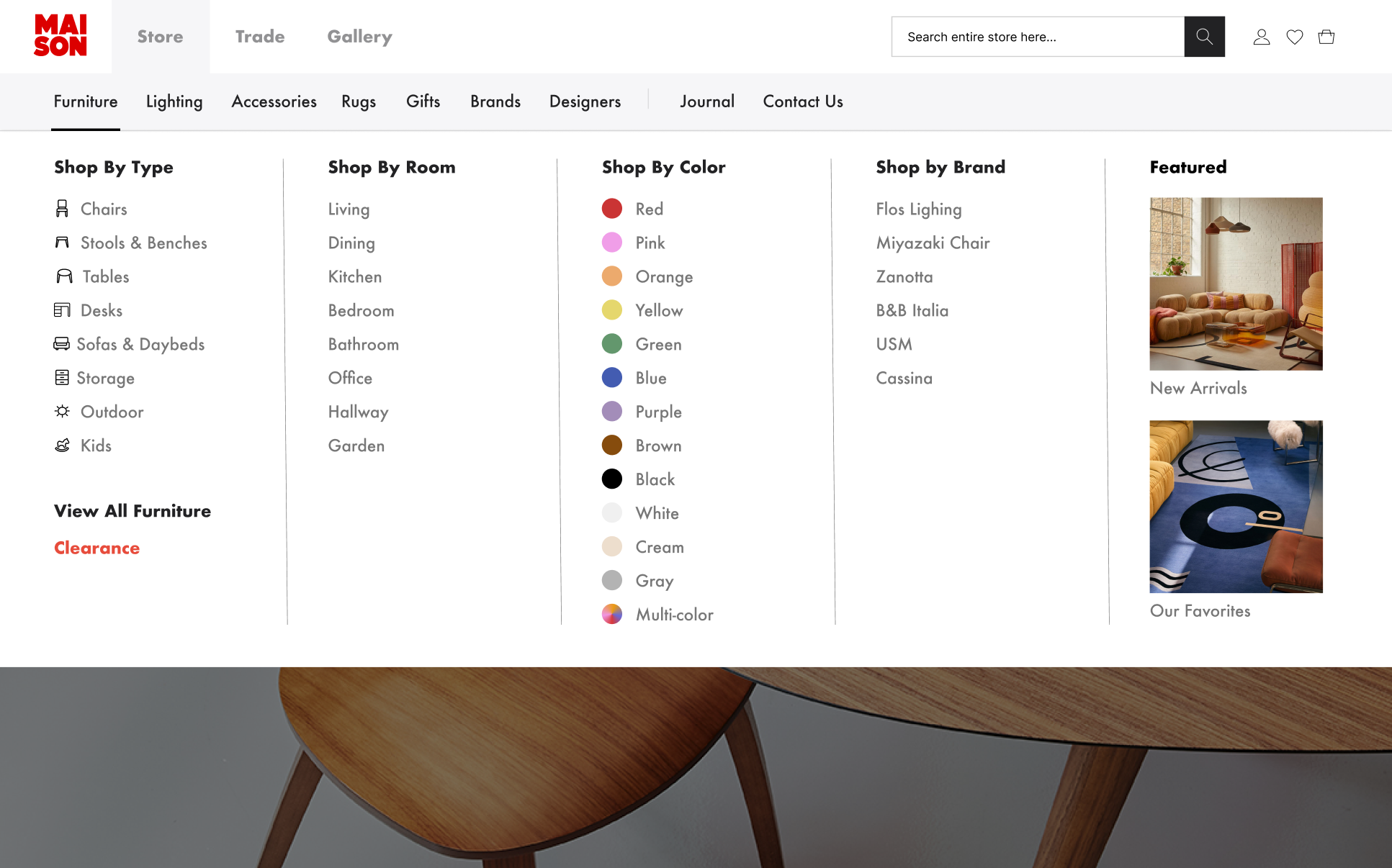Click the Chairs category icon
The width and height of the screenshot is (1392, 868).
tap(63, 209)
